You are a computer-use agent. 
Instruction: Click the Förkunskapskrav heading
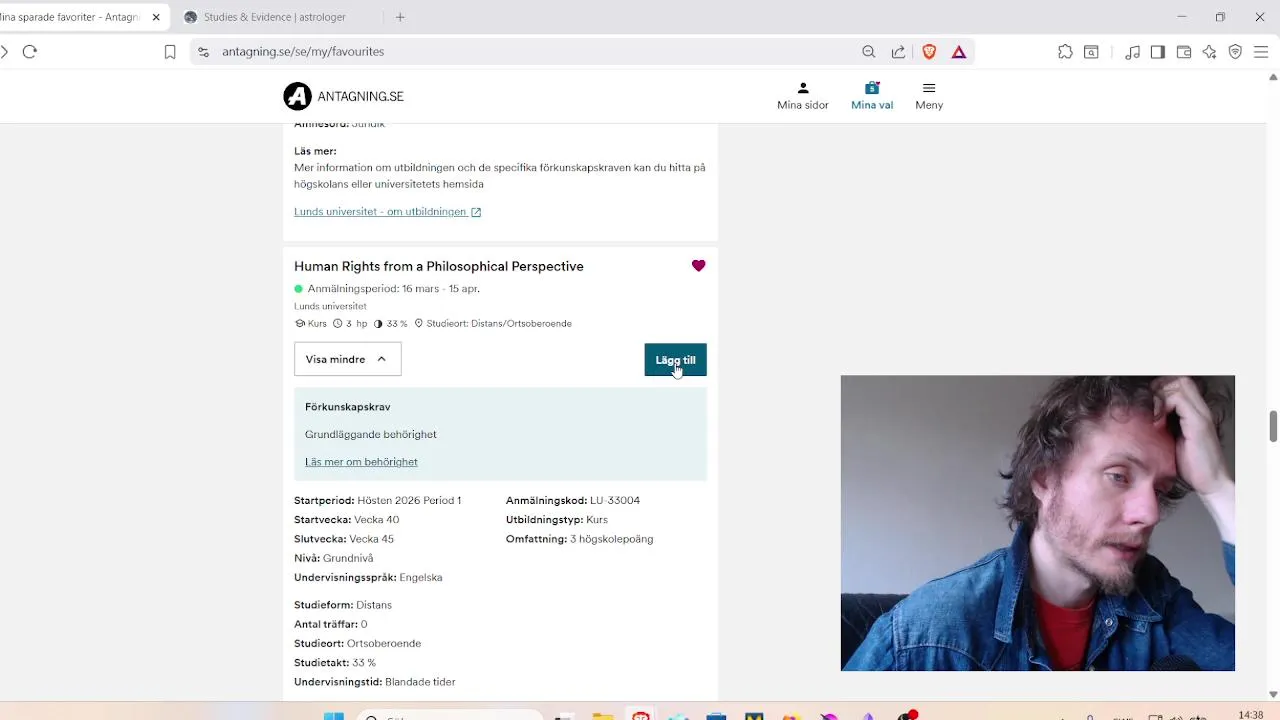[348, 407]
